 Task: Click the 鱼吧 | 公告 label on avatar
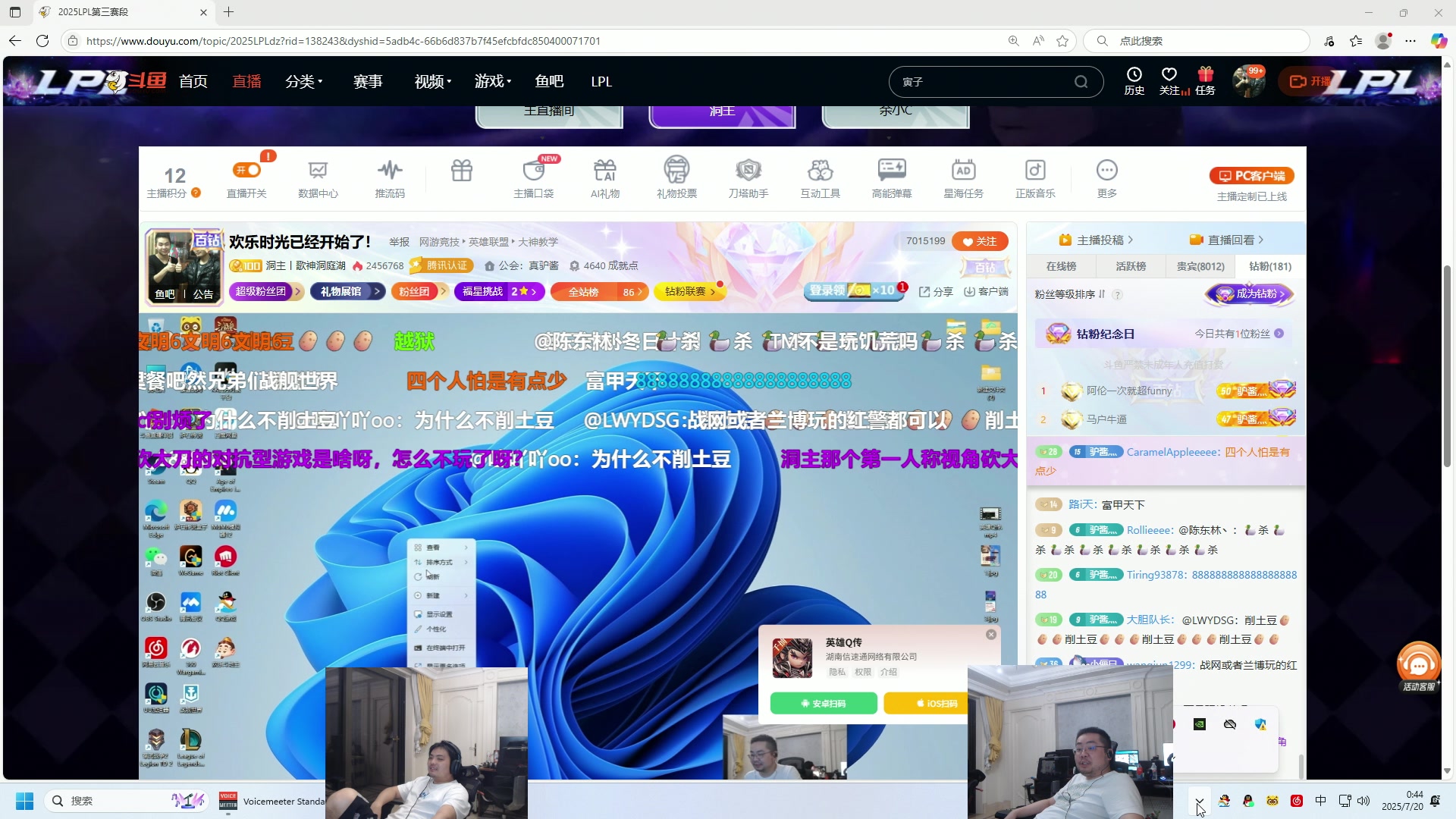point(184,294)
